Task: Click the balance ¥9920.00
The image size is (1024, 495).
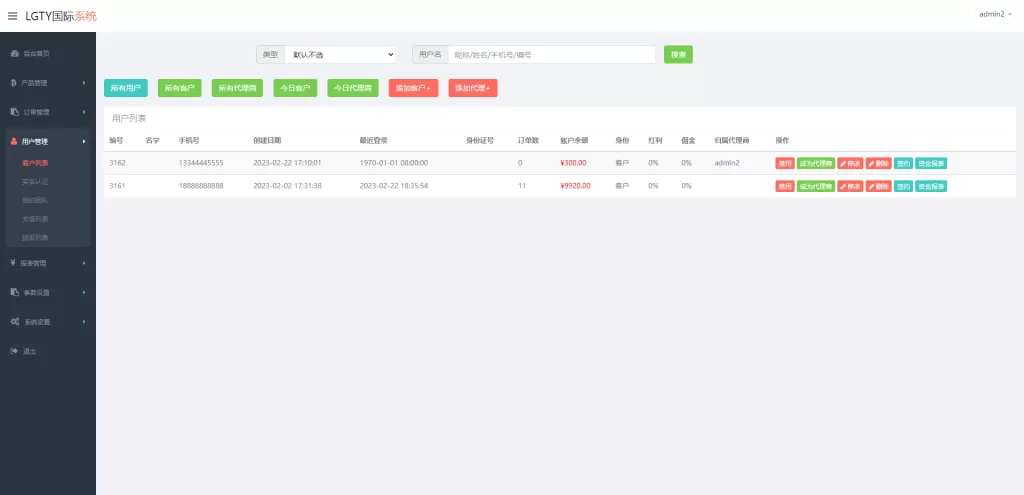Action: pyautogui.click(x=575, y=185)
